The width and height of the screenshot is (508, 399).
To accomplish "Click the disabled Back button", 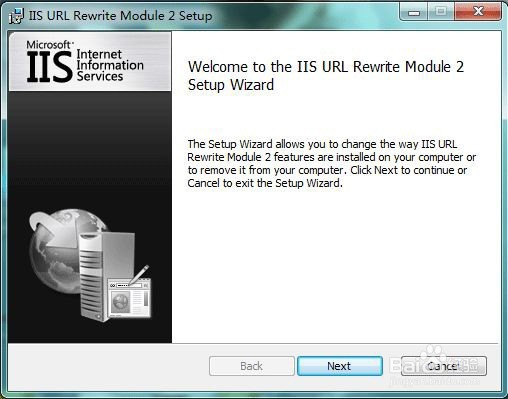I will [x=252, y=366].
